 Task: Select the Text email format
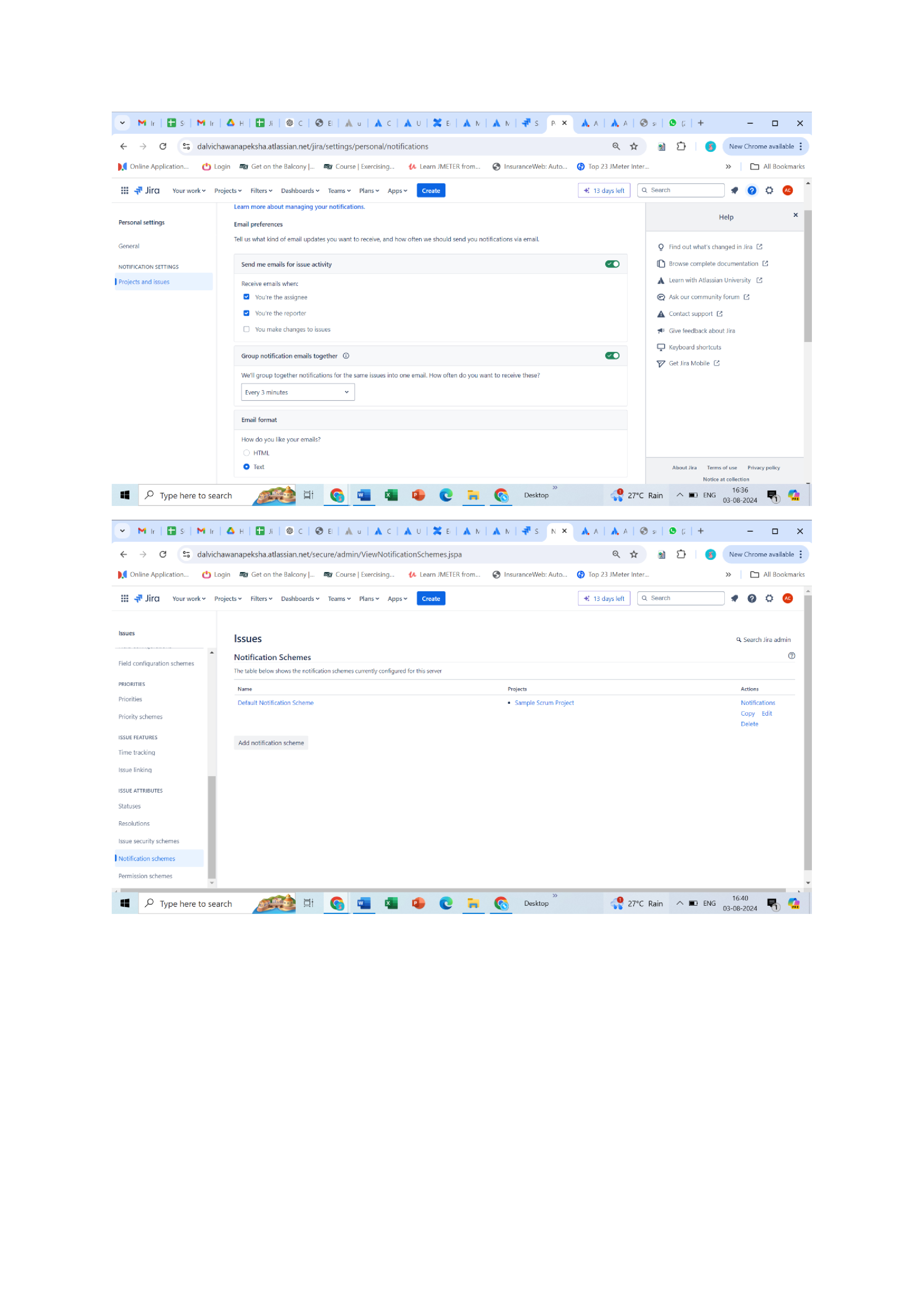(x=246, y=467)
